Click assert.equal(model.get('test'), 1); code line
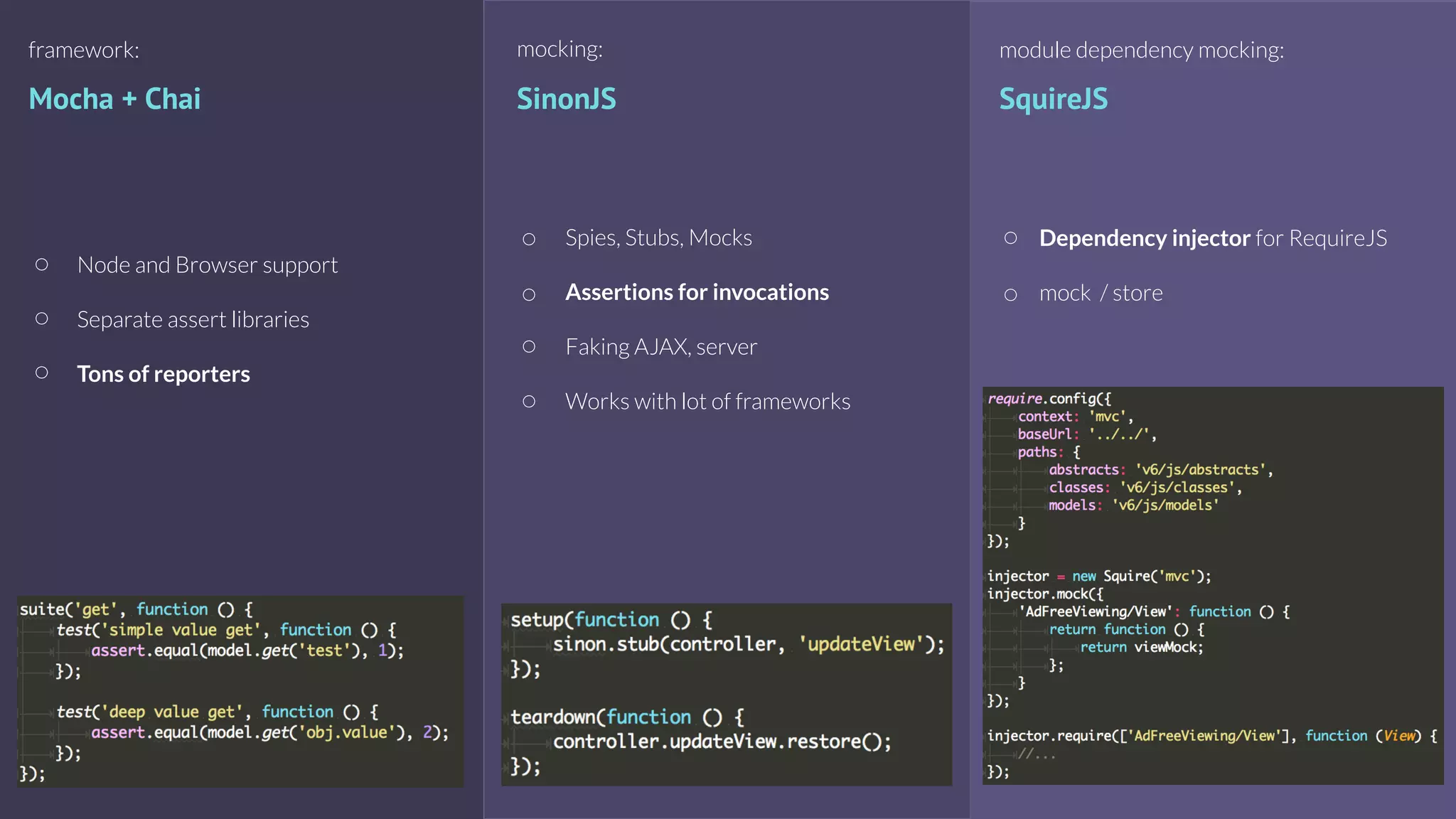Image resolution: width=1456 pixels, height=819 pixels. pos(247,651)
